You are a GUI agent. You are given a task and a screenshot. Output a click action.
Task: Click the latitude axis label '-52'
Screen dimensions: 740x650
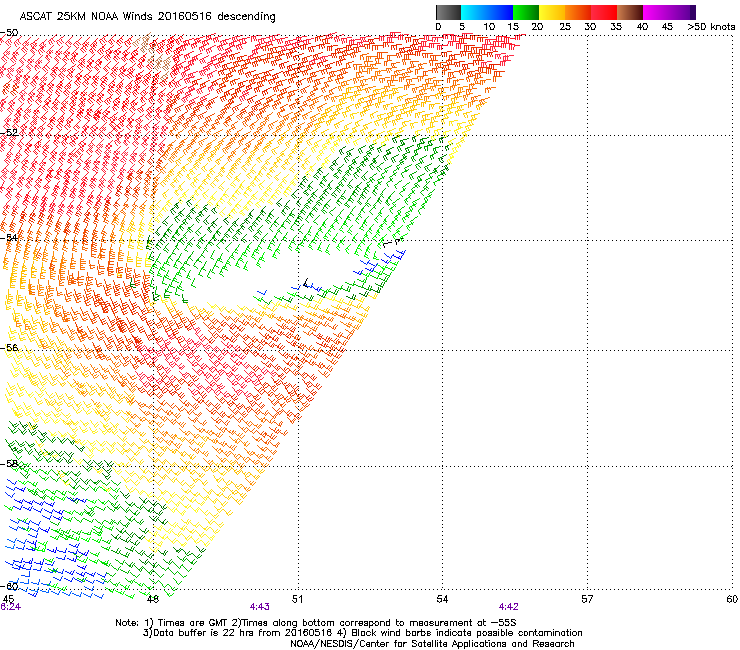click(x=9, y=133)
